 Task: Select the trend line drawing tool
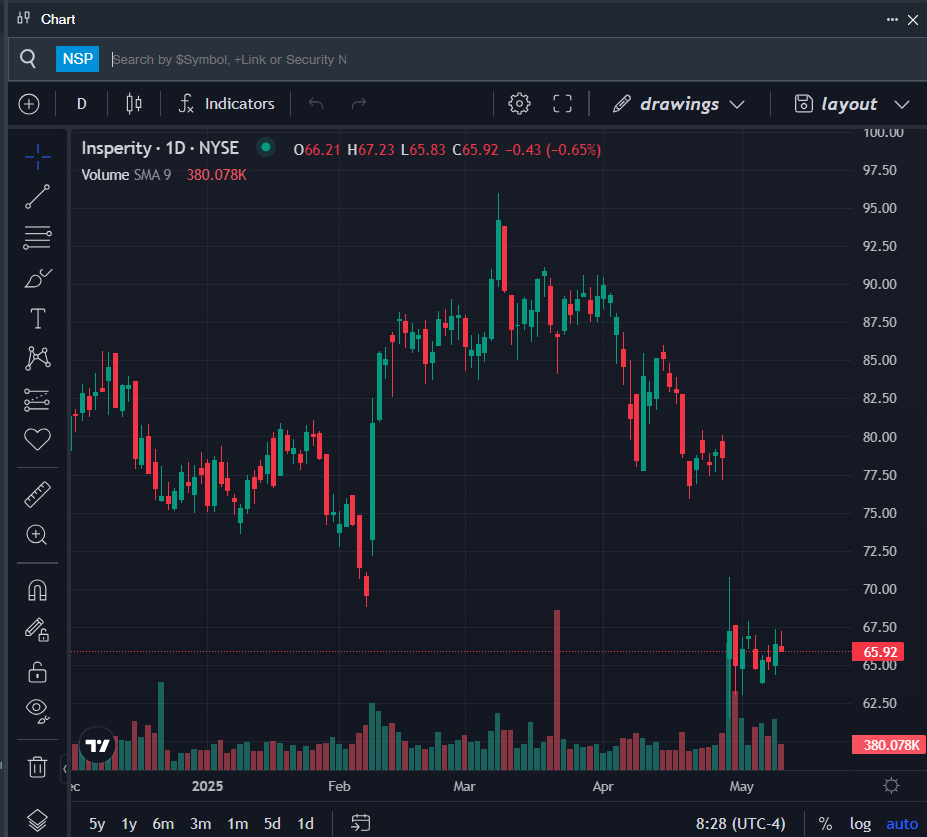click(37, 197)
